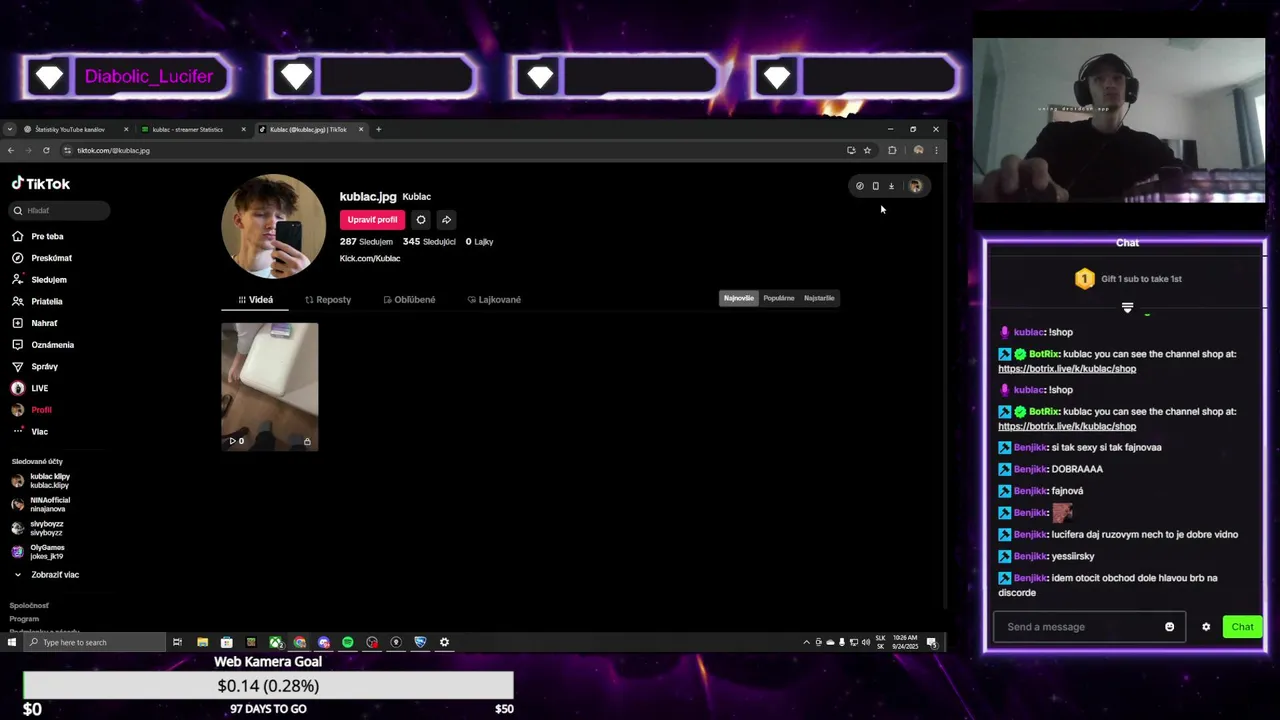
Task: Close the Kublac TikTok browser tab
Action: (361, 129)
